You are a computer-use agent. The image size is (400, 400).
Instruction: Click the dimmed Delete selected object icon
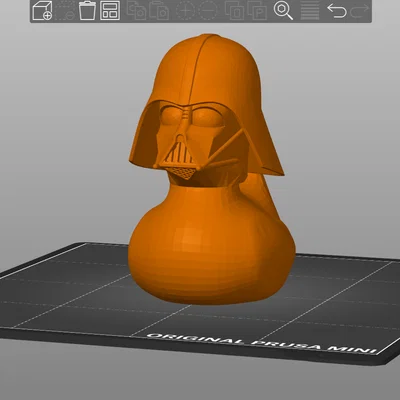pyautogui.click(x=65, y=11)
